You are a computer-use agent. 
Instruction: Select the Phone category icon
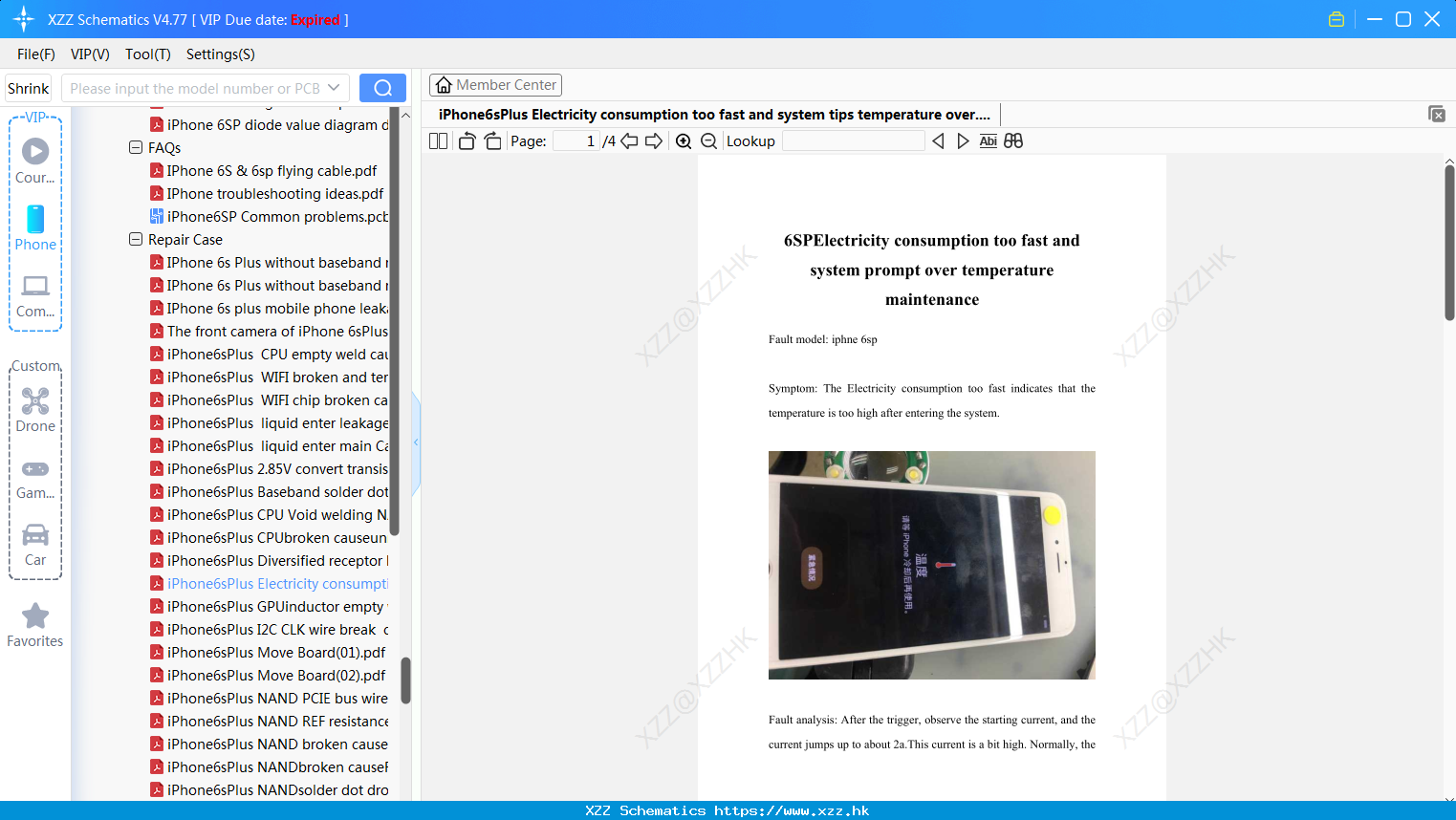tap(35, 228)
